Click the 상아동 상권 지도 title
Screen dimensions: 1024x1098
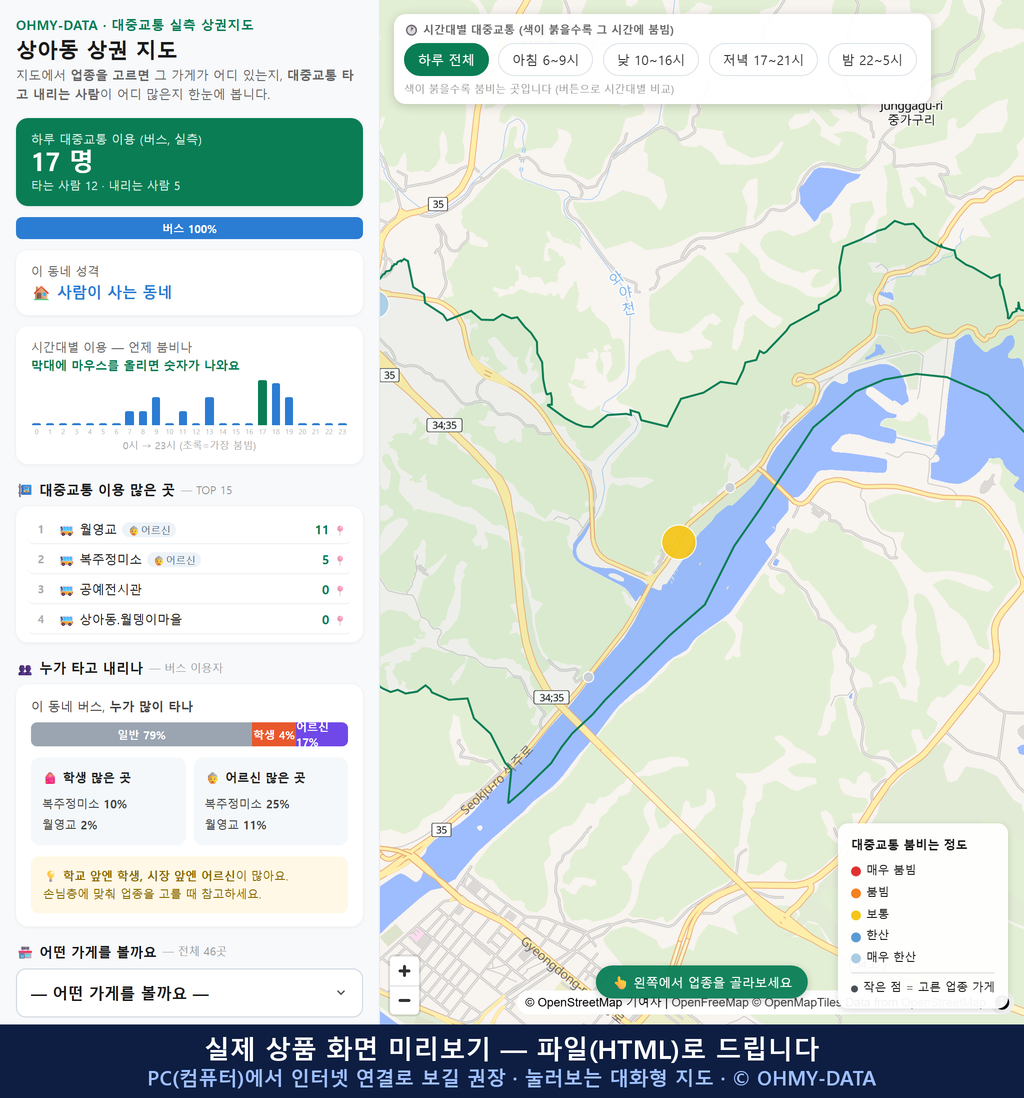97,50
